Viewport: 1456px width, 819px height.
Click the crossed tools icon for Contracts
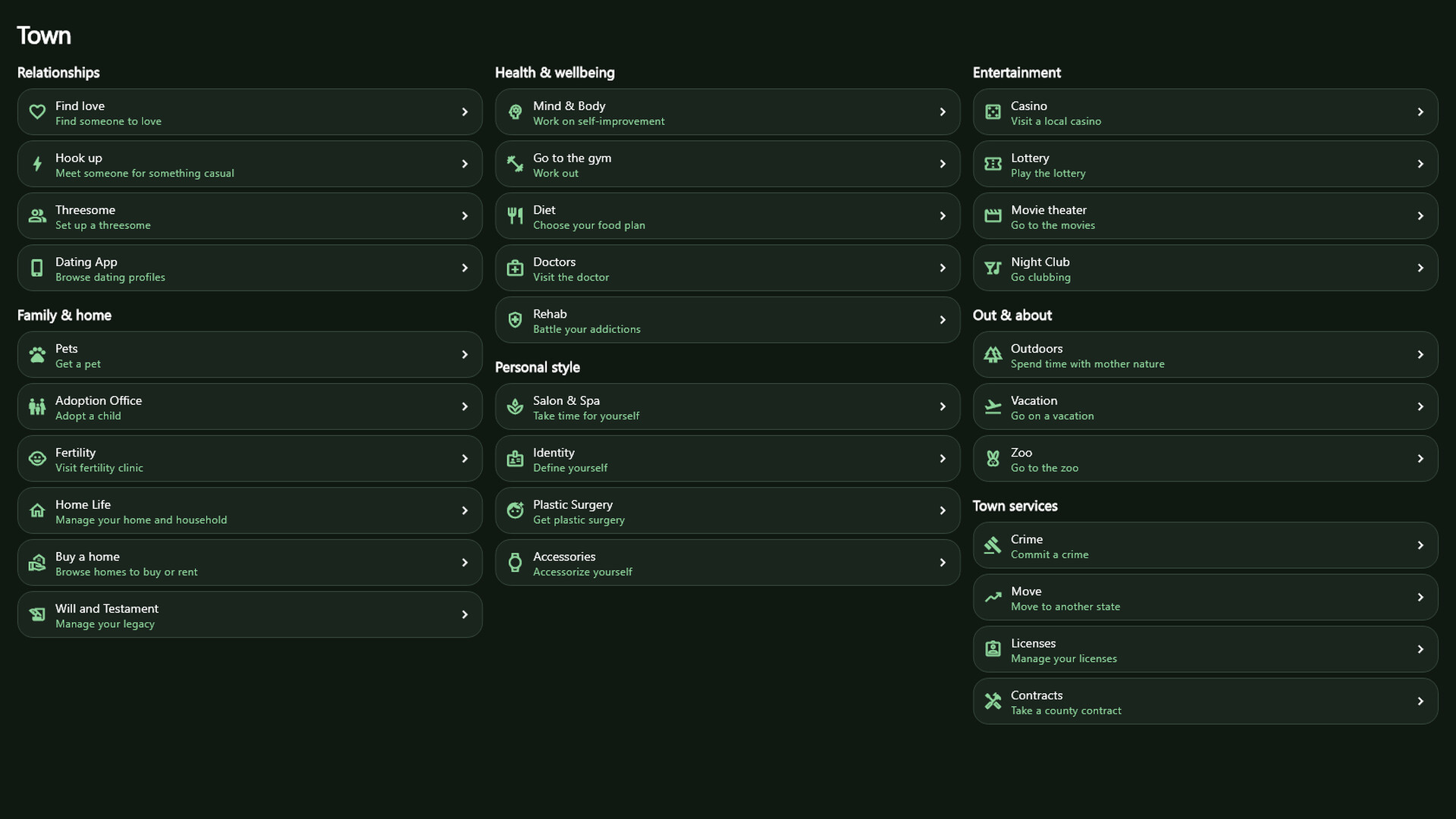(993, 701)
